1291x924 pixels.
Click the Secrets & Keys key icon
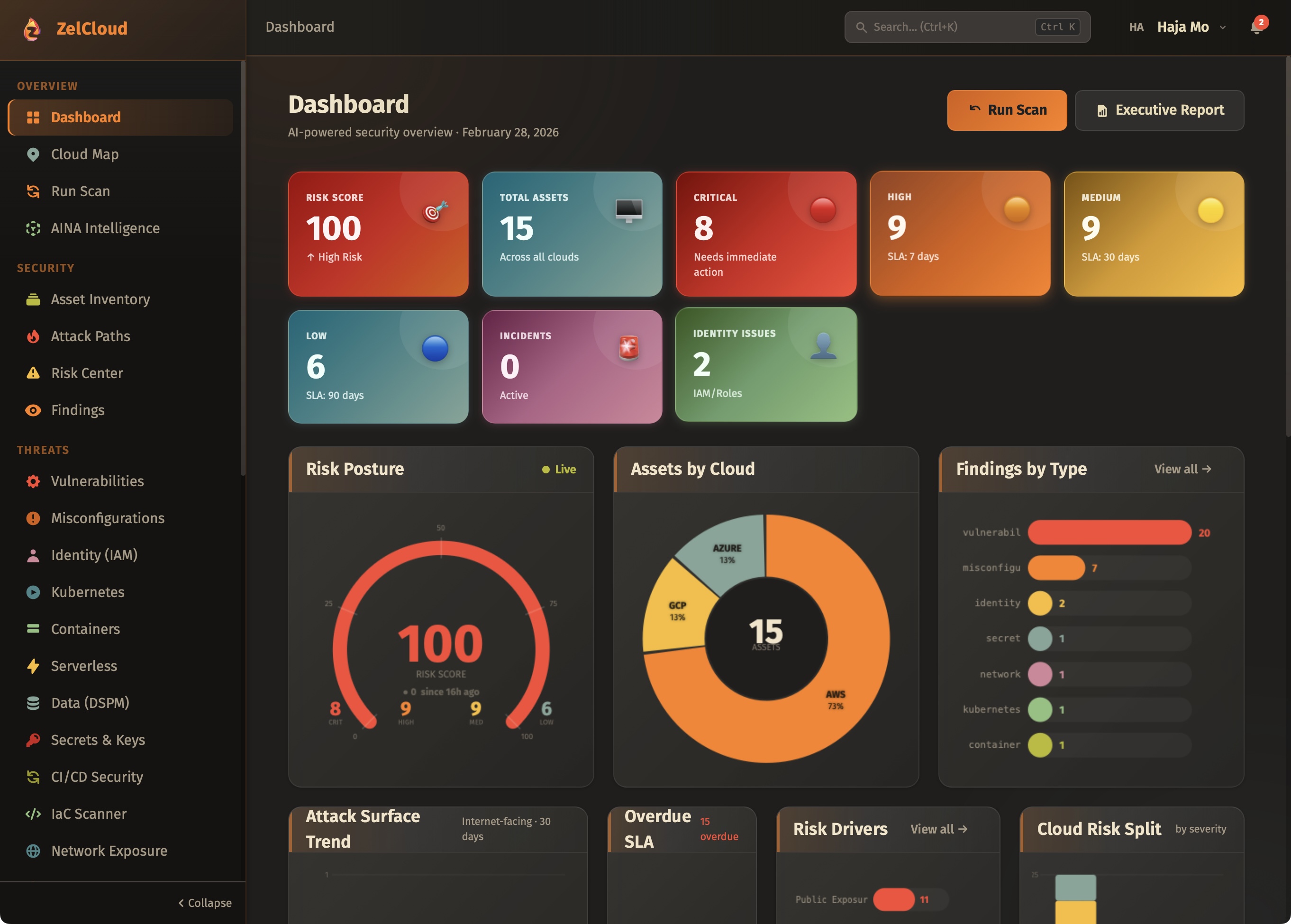click(x=33, y=740)
